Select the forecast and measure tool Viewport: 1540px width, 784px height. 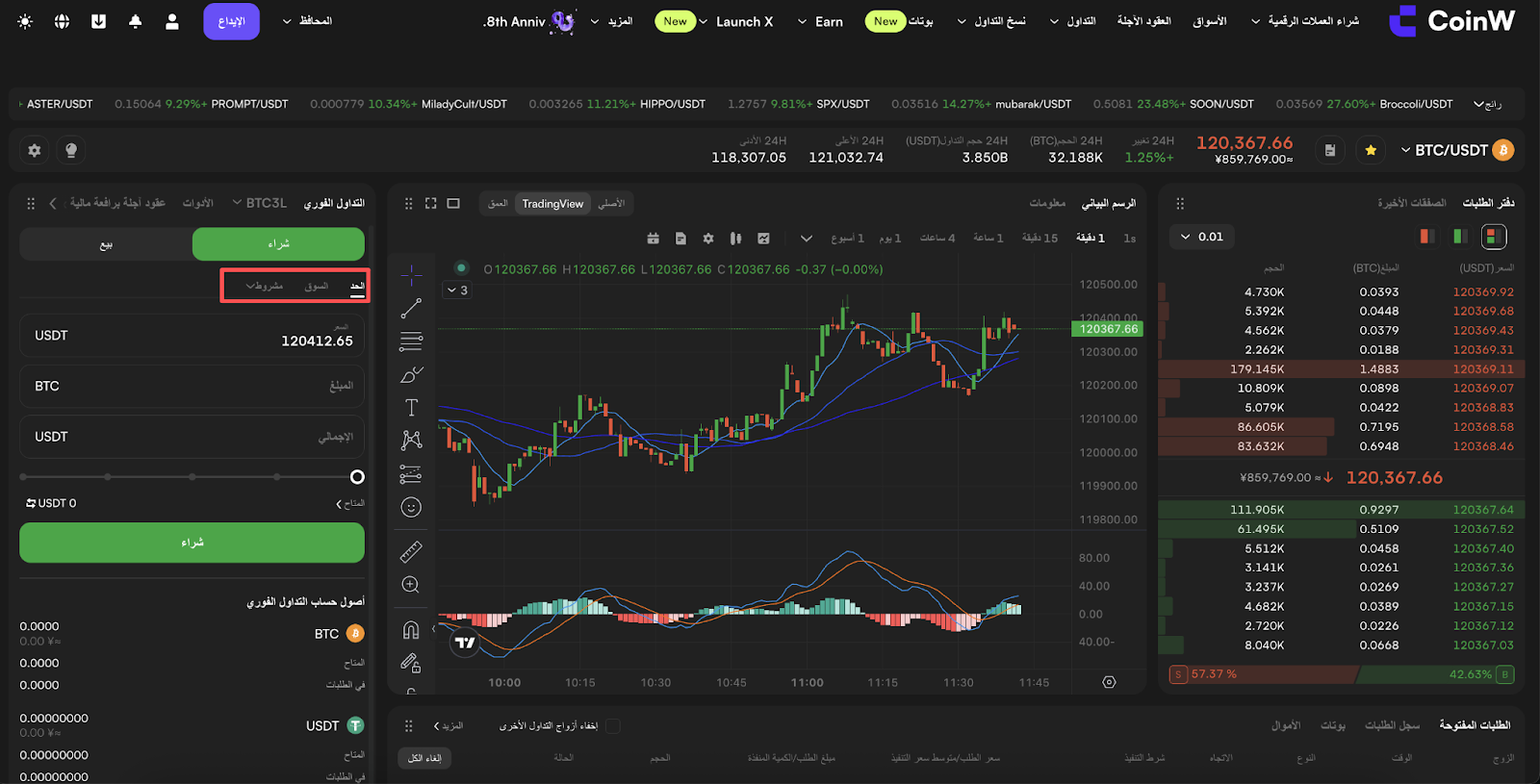click(411, 474)
